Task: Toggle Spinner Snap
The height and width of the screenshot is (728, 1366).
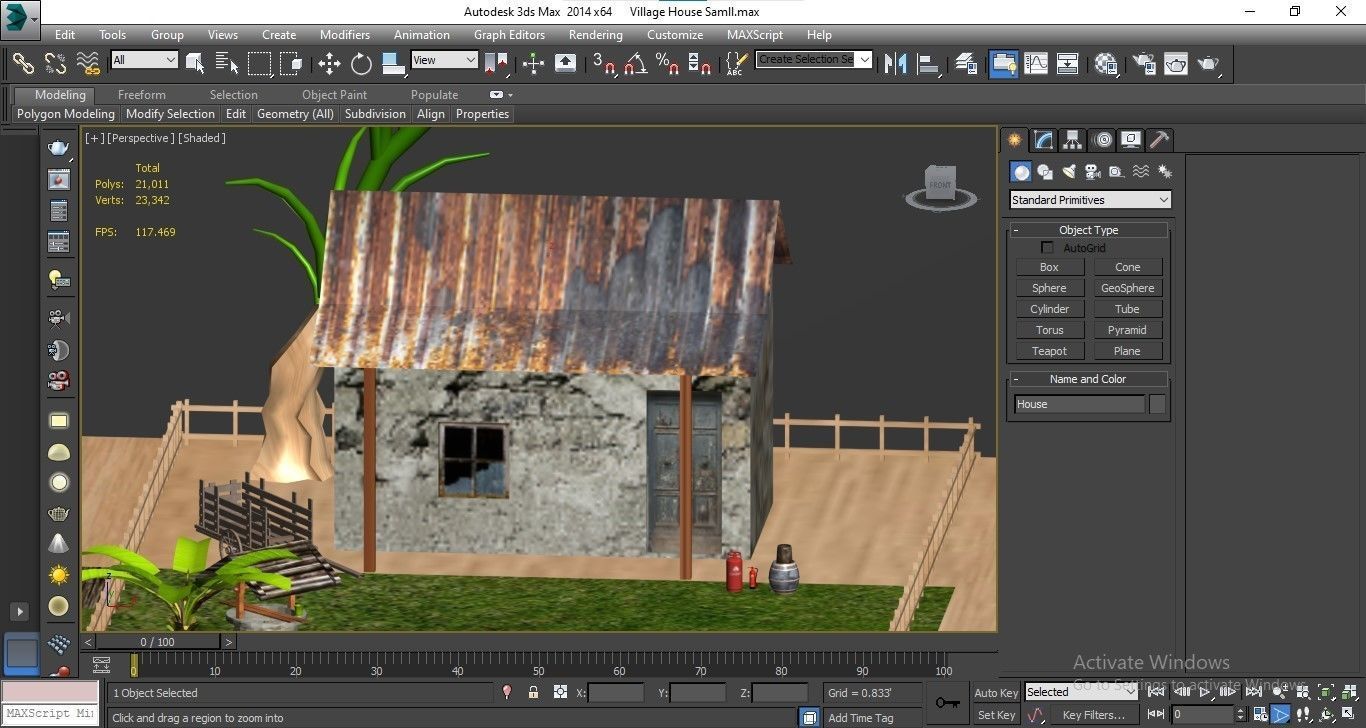Action: (701, 63)
